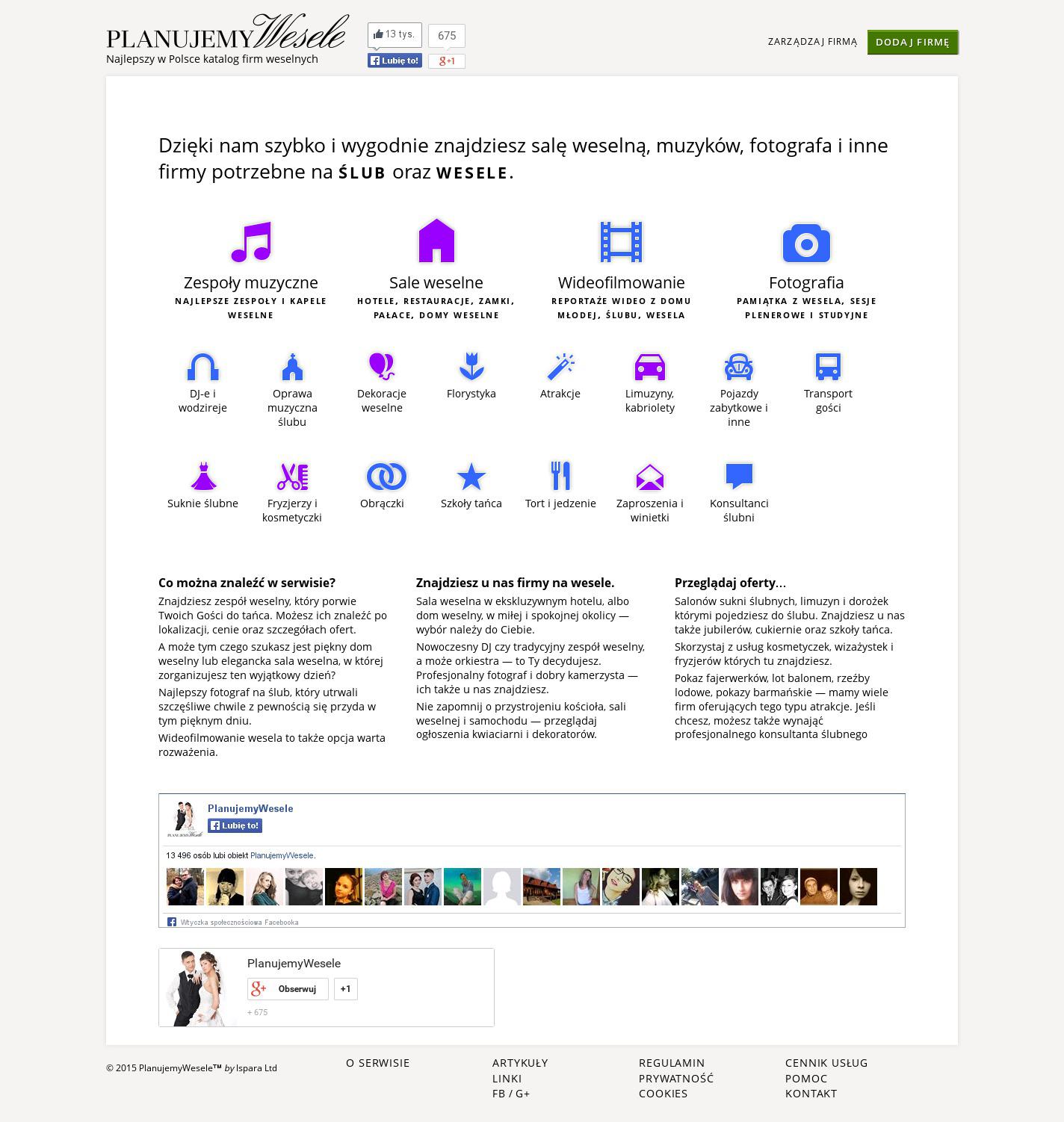The width and height of the screenshot is (1064, 1122).
Task: Click the Obrączki rings icon
Action: [x=386, y=476]
